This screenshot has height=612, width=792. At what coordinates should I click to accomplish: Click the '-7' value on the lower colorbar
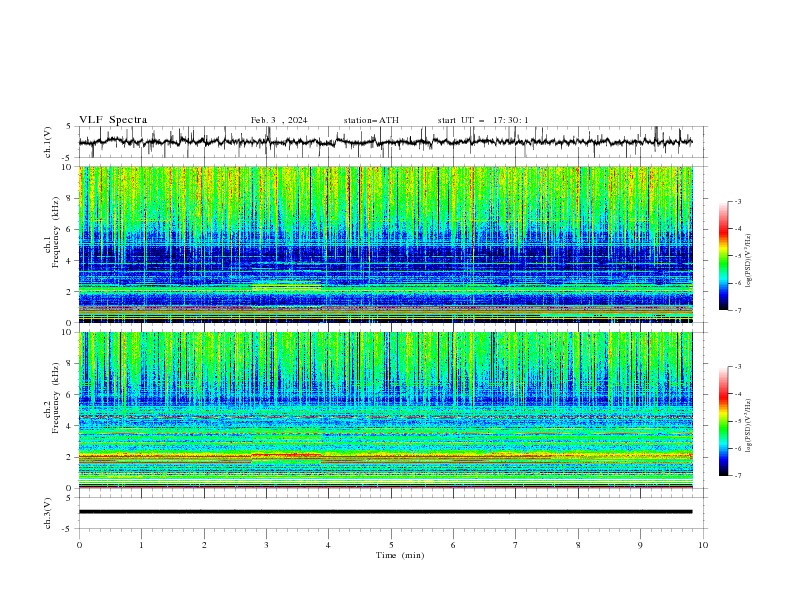[737, 476]
